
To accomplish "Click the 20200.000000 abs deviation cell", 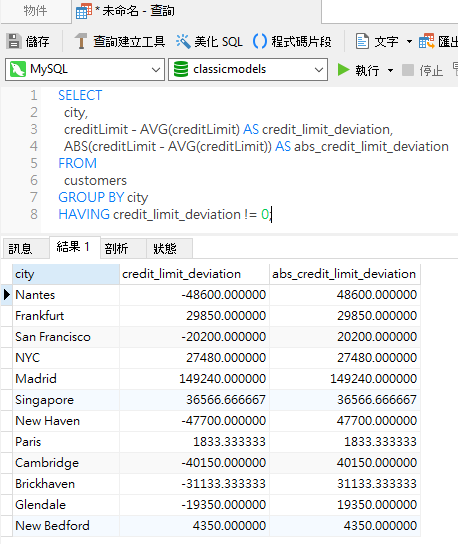I will click(x=345, y=337).
